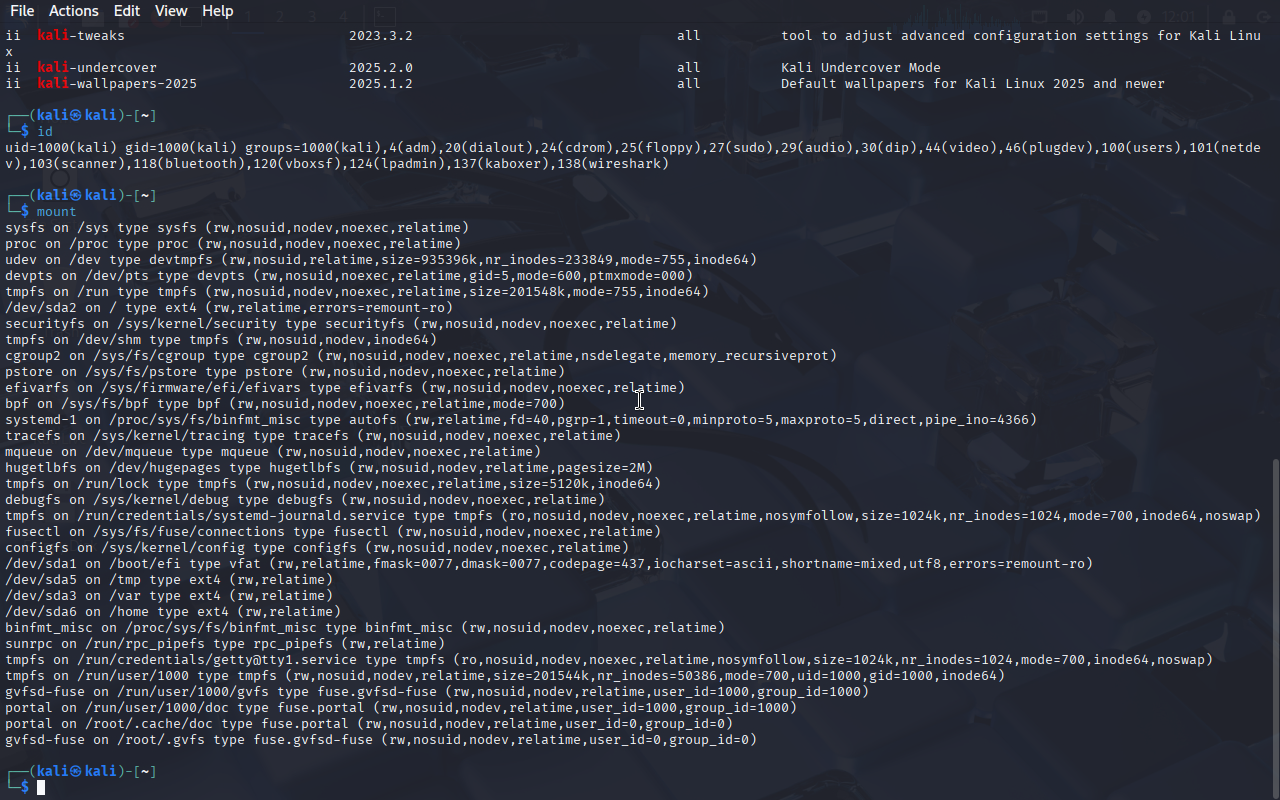Click the 'hugetlbfs on /dev/hugepages' line
The height and width of the screenshot is (800, 1280).
pyautogui.click(x=329, y=468)
